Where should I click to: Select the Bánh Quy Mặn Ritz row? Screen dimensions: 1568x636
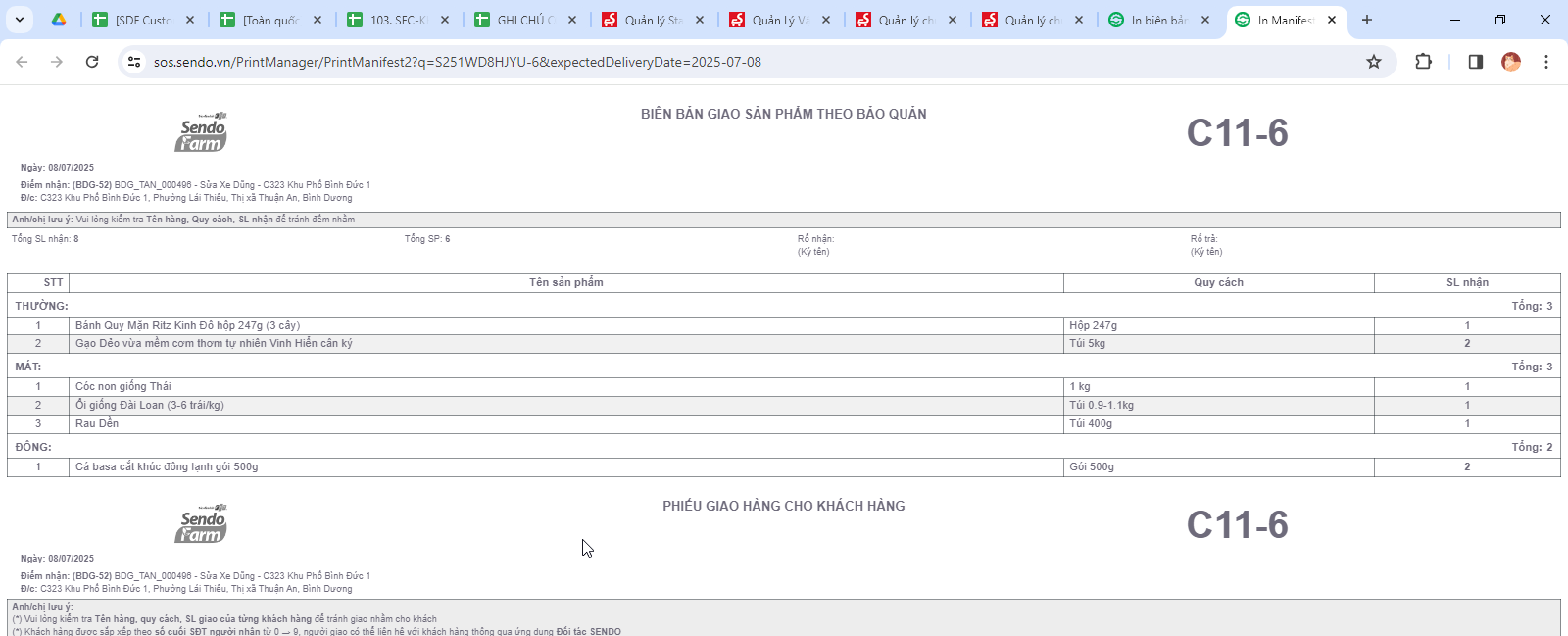click(784, 325)
